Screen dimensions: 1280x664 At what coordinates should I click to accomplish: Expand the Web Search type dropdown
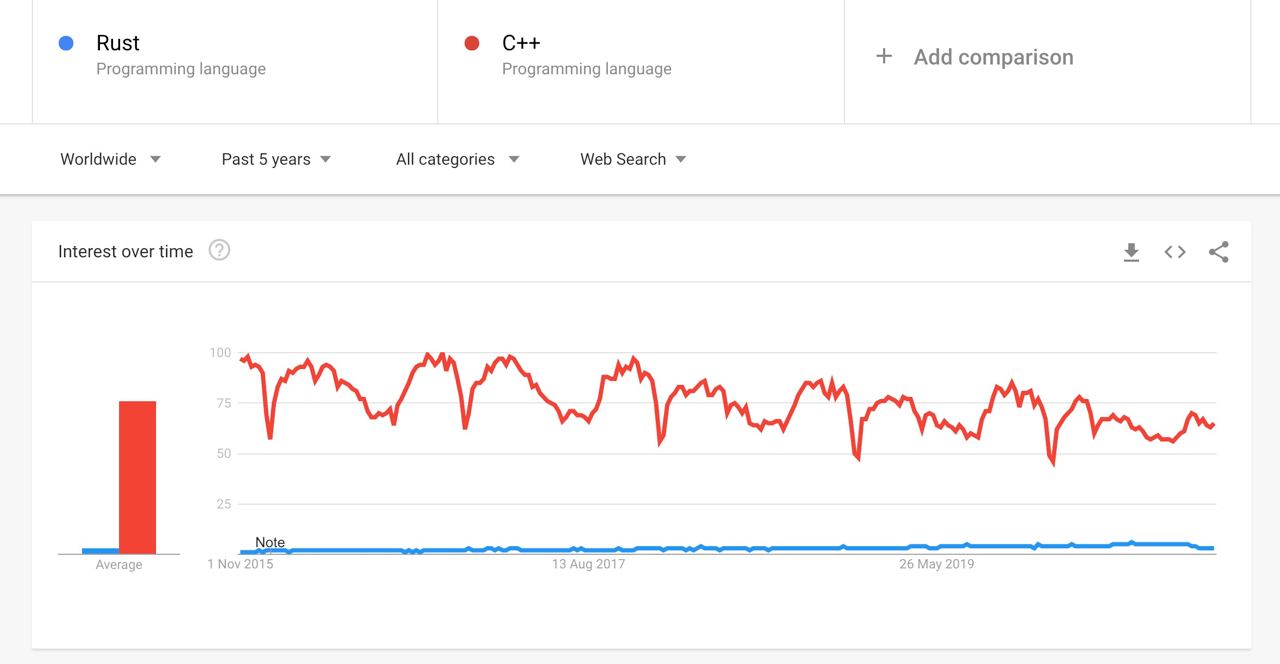pyautogui.click(x=633, y=159)
